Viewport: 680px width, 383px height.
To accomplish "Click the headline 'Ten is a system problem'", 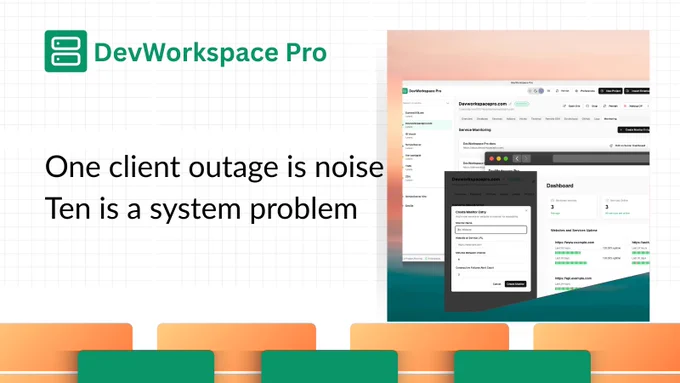I will [x=201, y=208].
